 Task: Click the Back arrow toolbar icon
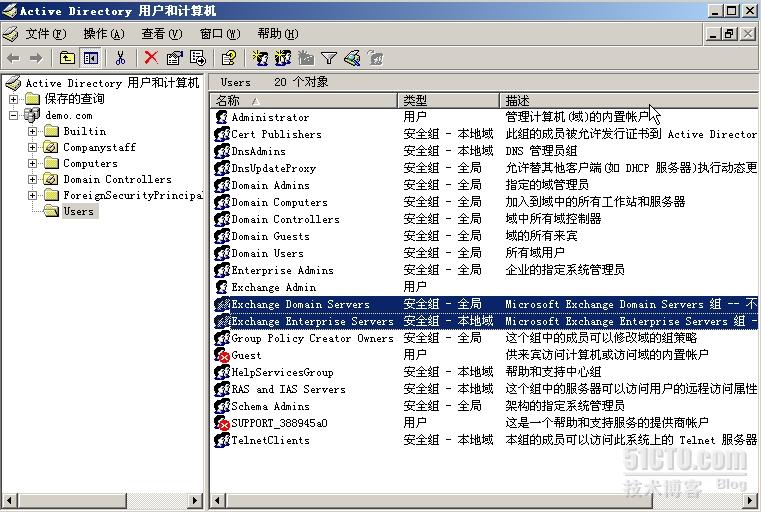click(14, 59)
